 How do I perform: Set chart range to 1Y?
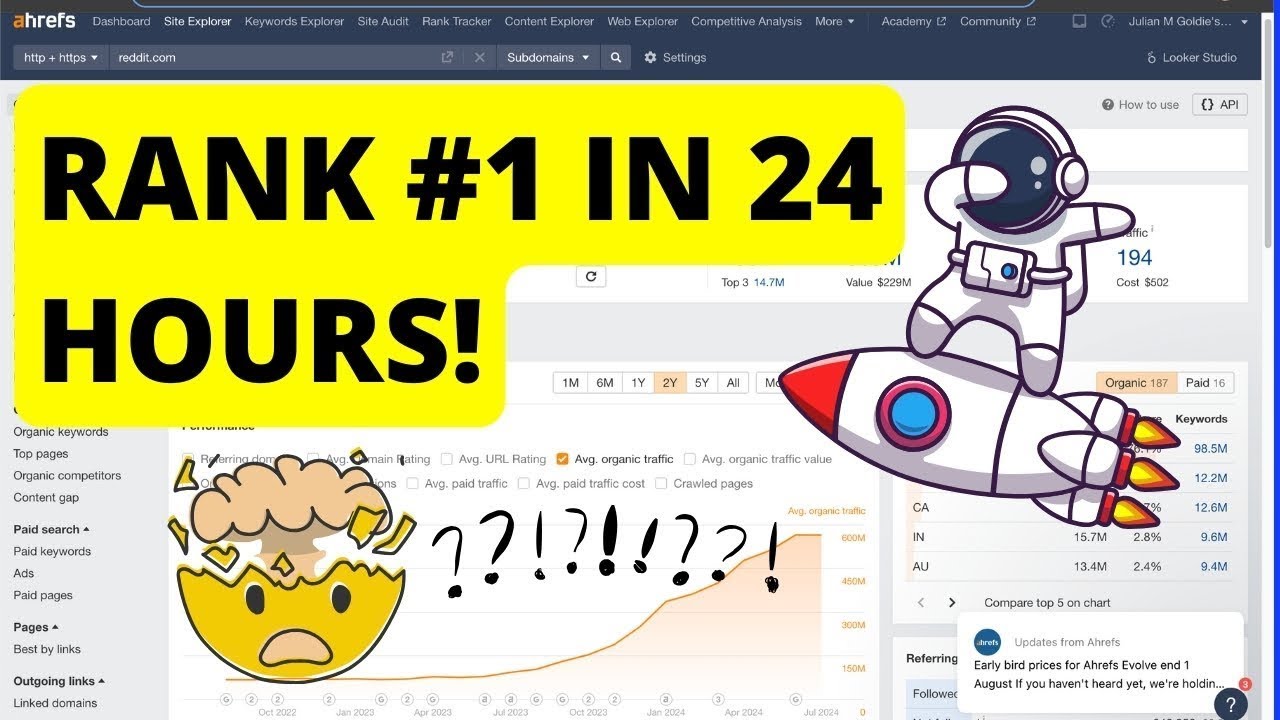tap(638, 382)
